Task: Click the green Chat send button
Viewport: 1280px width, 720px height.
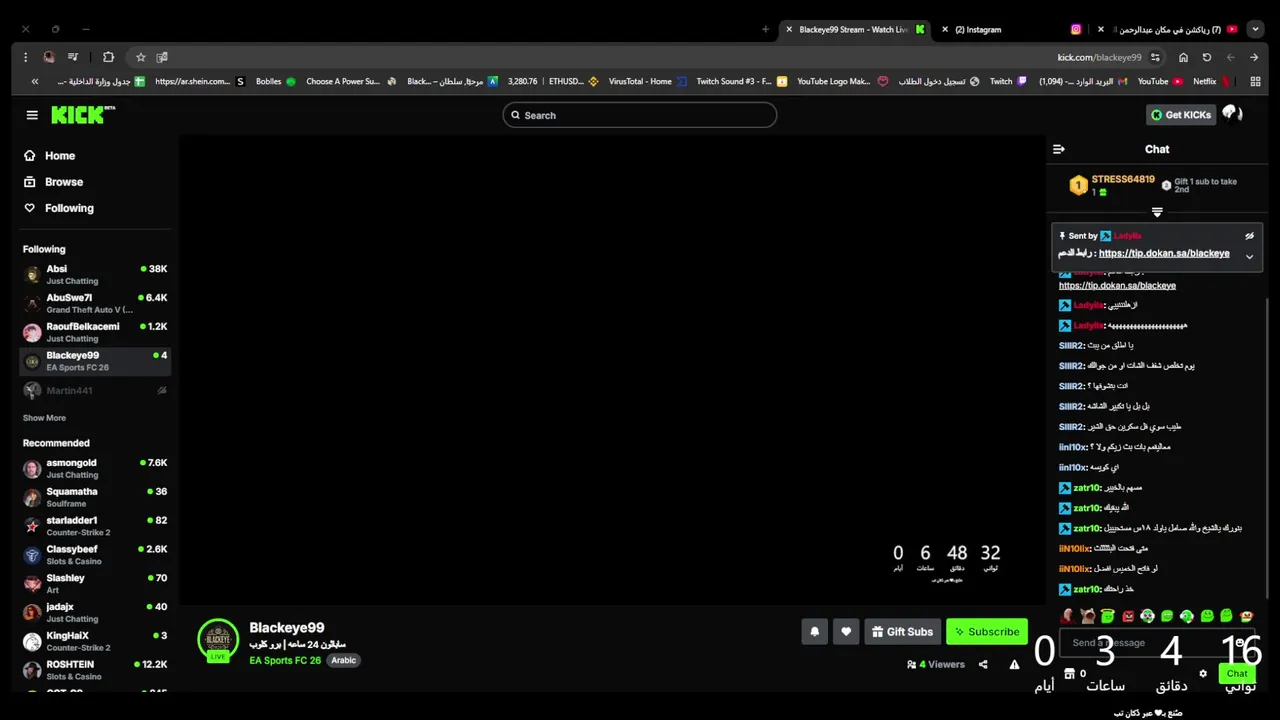Action: (x=1237, y=673)
